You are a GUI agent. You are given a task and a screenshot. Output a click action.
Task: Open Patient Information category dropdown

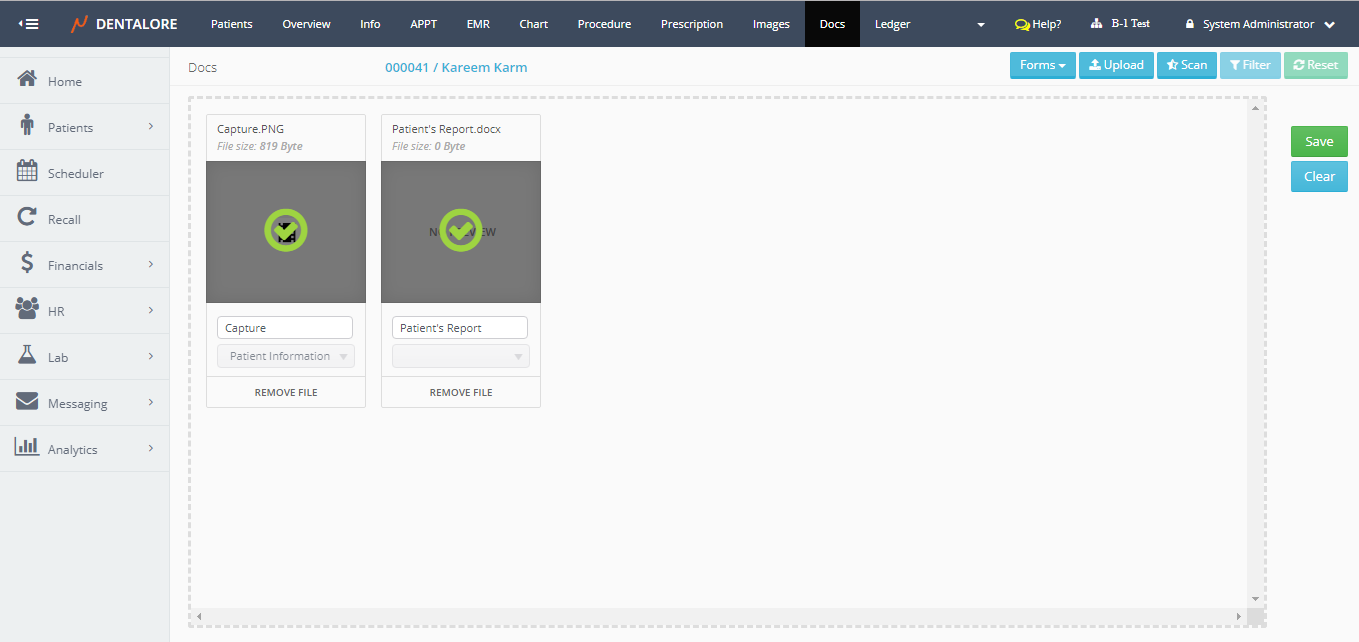click(x=286, y=356)
